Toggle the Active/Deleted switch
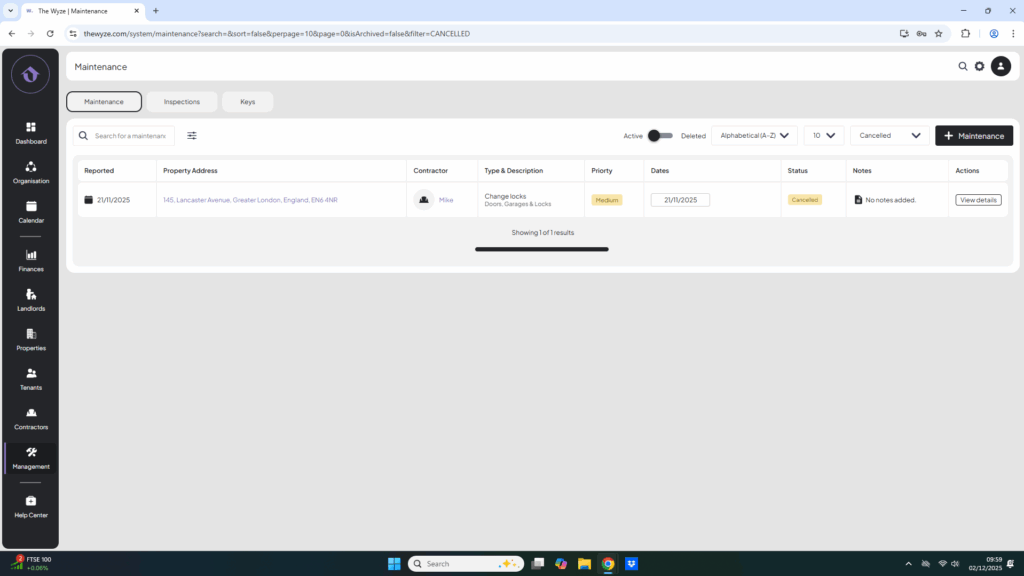This screenshot has width=1024, height=576. pyautogui.click(x=659, y=136)
